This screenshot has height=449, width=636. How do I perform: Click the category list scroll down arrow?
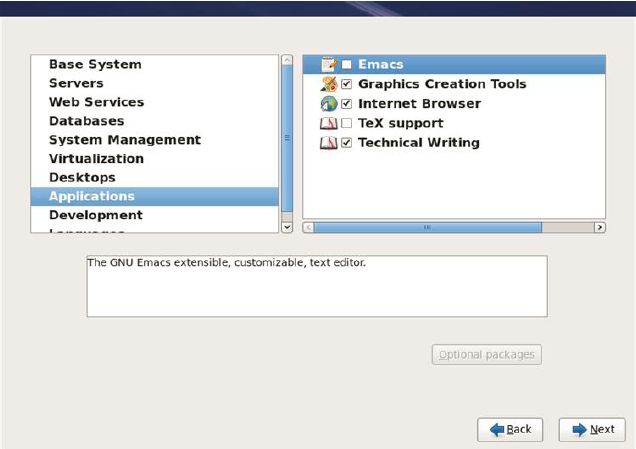pyautogui.click(x=287, y=227)
